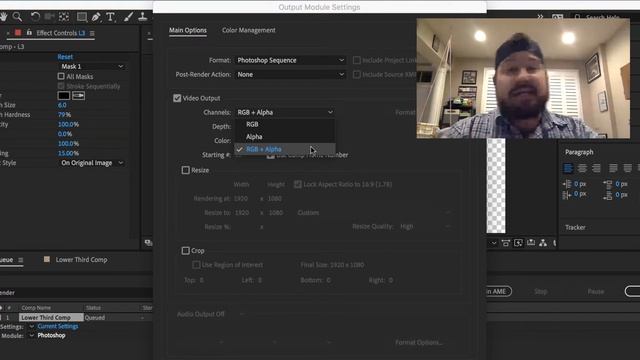The image size is (640, 360).
Task: Toggle Lock Aspect Ratio checkbox
Action: tap(298, 184)
